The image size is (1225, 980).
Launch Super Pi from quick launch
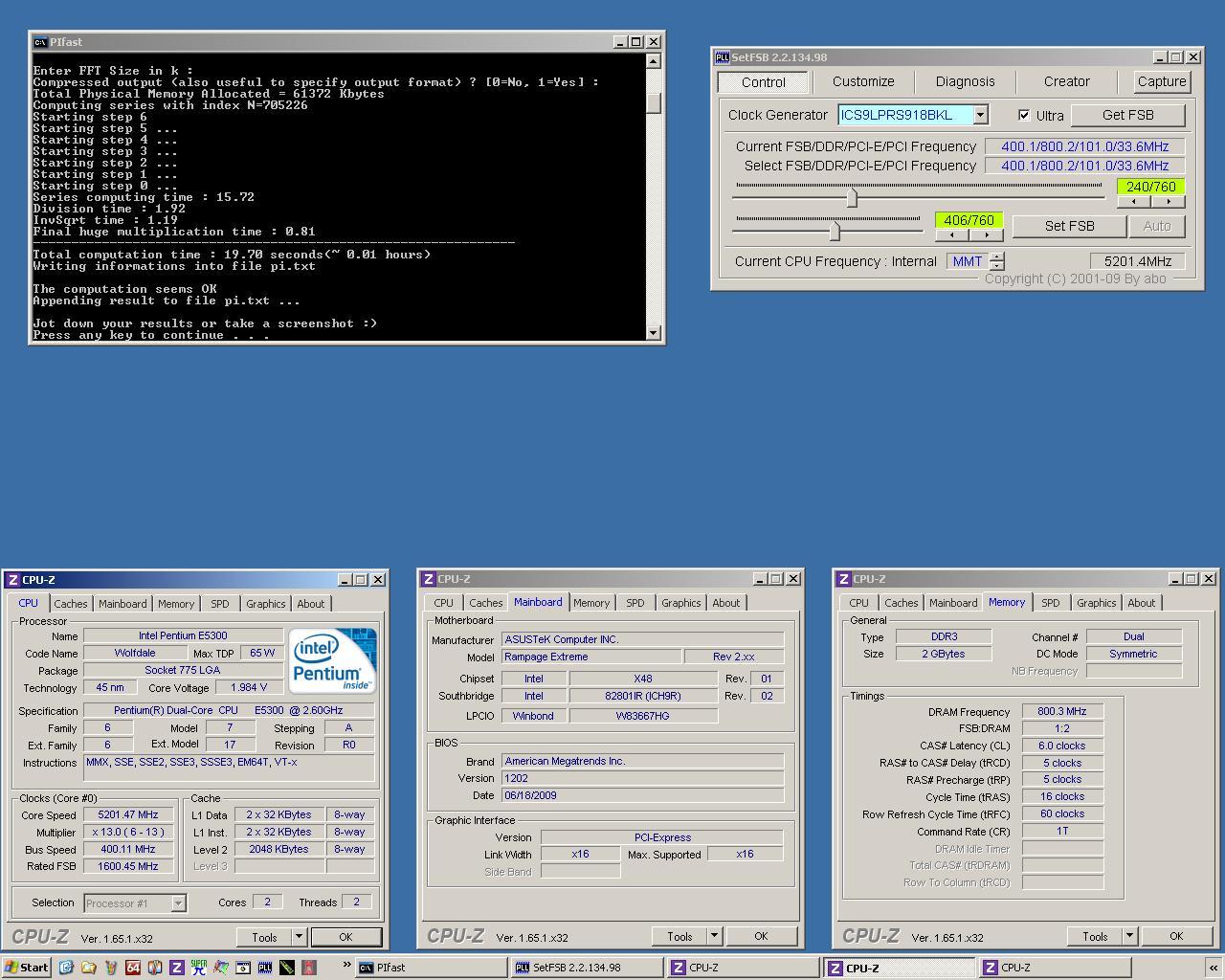pyautogui.click(x=199, y=968)
